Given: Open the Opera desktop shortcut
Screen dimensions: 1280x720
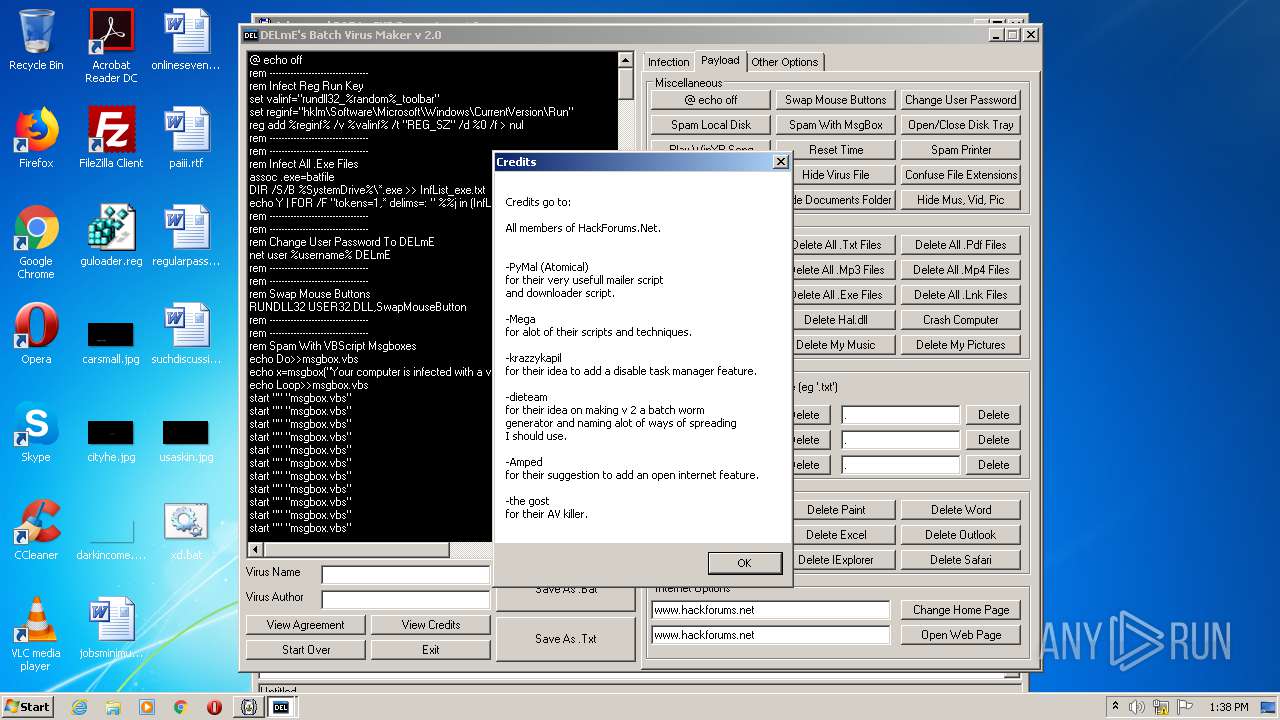Looking at the screenshot, I should click(x=36, y=334).
